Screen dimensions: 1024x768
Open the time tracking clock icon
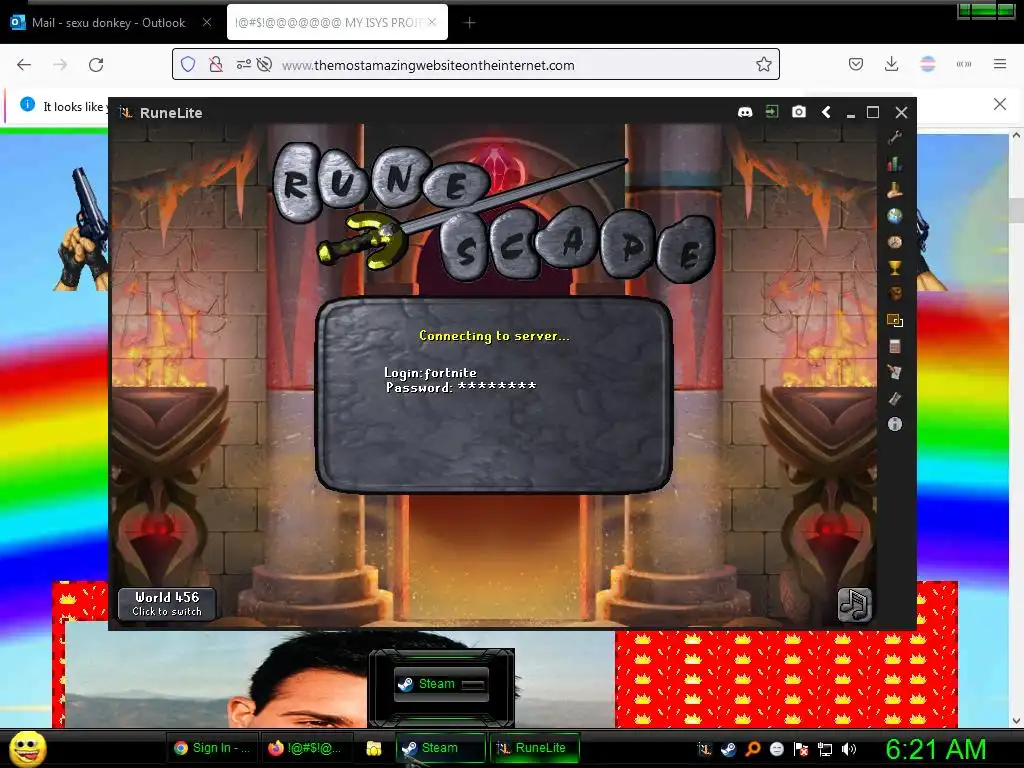pos(895,242)
